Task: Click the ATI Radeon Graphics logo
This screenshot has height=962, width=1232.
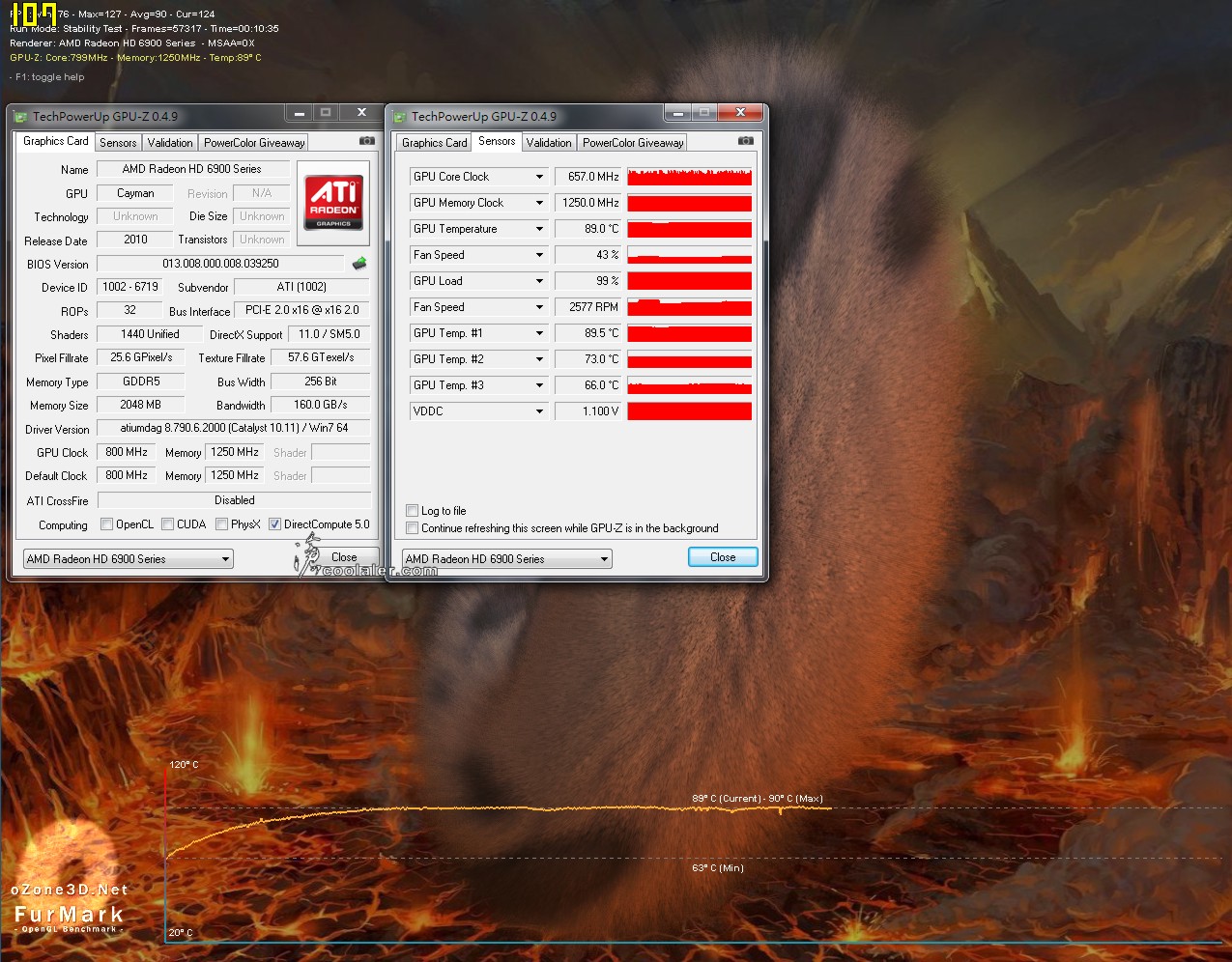Action: pos(333,202)
